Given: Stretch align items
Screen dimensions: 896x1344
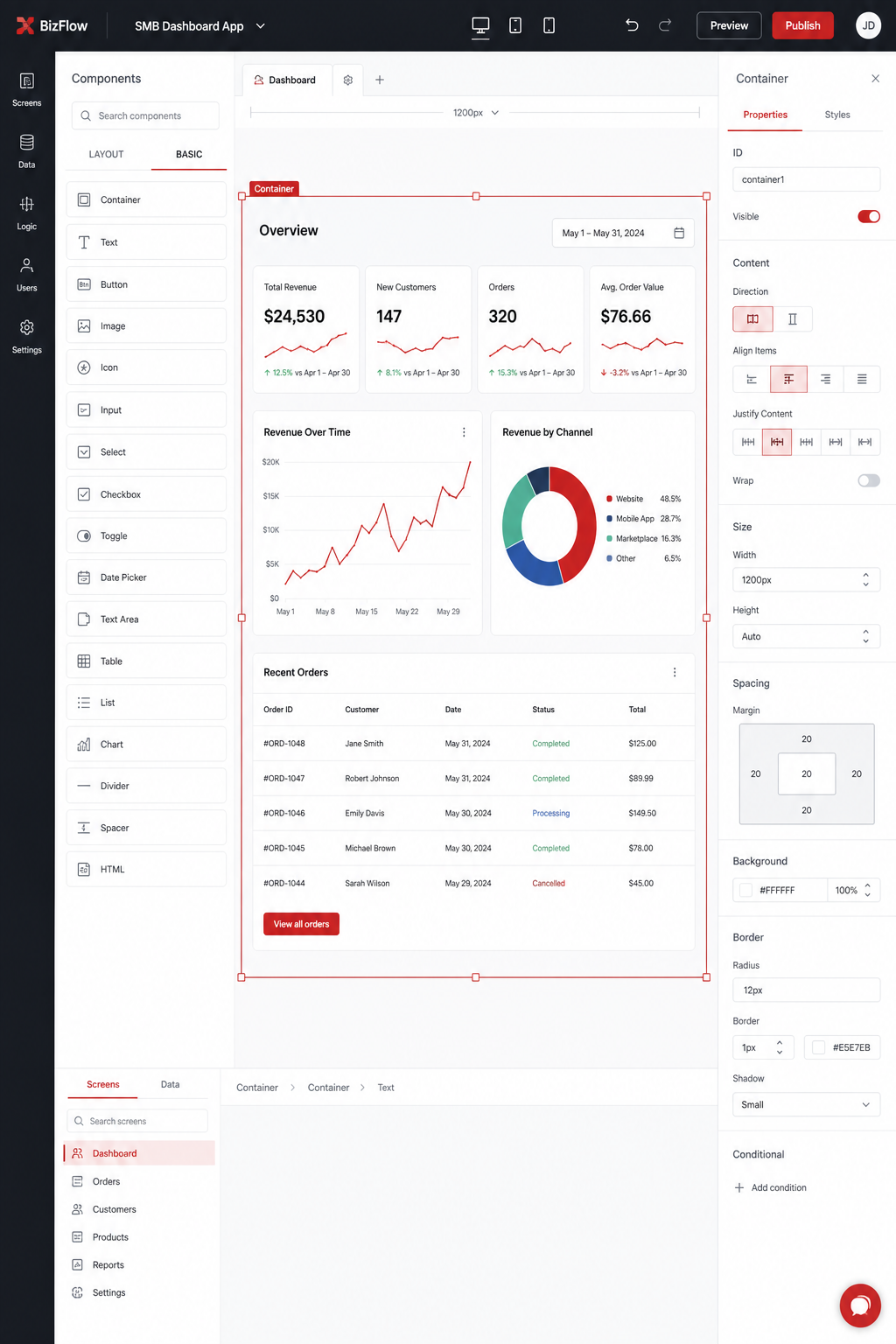Looking at the screenshot, I should [x=862, y=379].
